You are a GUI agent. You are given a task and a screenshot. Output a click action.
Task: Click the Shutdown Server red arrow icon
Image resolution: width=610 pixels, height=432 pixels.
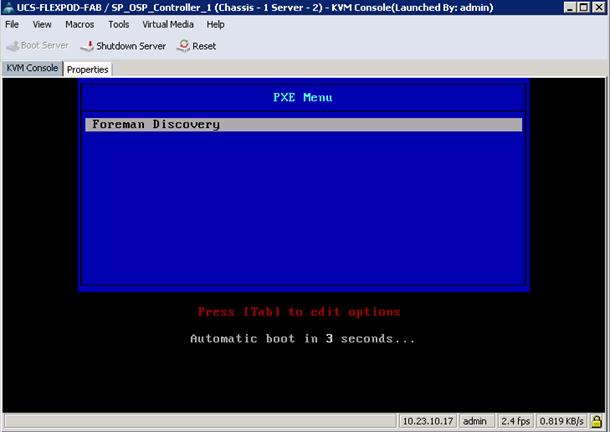point(87,46)
